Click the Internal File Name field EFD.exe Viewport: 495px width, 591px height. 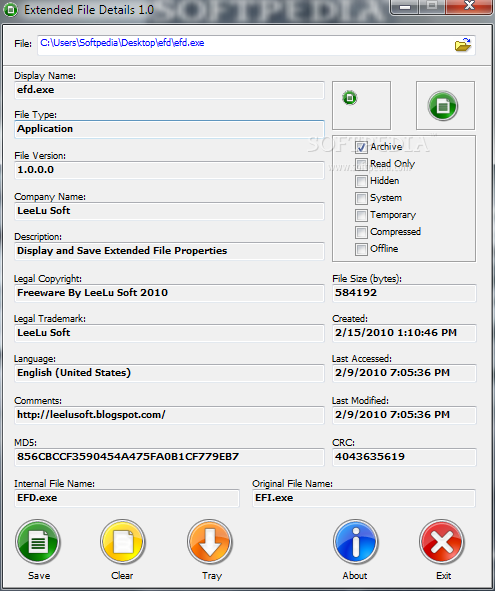tap(127, 498)
